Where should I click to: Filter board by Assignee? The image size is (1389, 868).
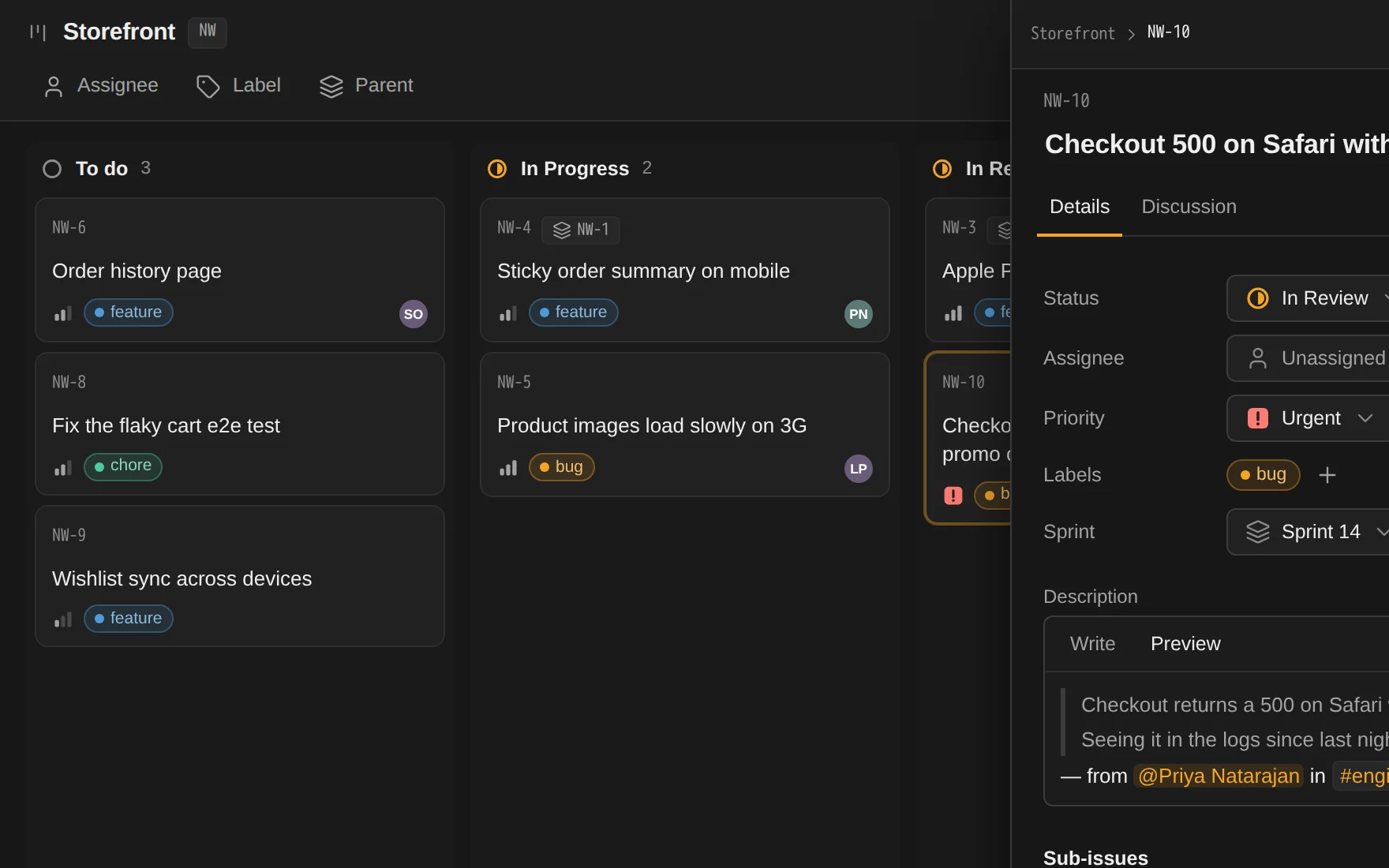pos(101,85)
